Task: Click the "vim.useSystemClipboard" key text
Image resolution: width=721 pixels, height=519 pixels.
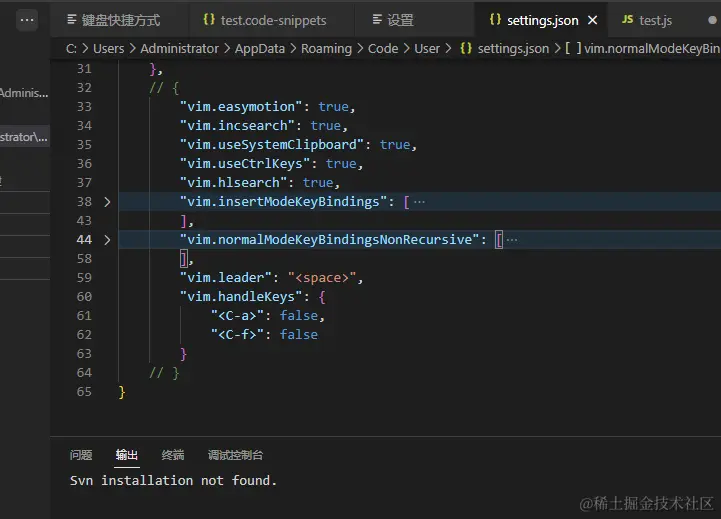Action: tap(272, 144)
